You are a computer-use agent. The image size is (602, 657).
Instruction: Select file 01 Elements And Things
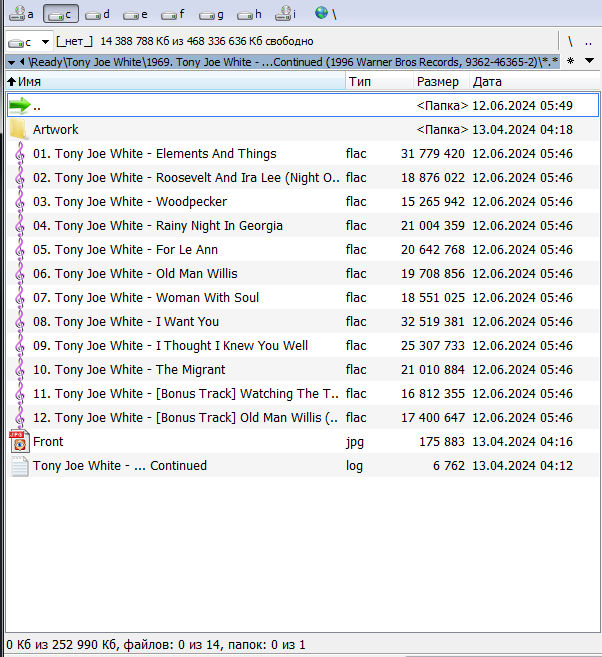pos(303,154)
